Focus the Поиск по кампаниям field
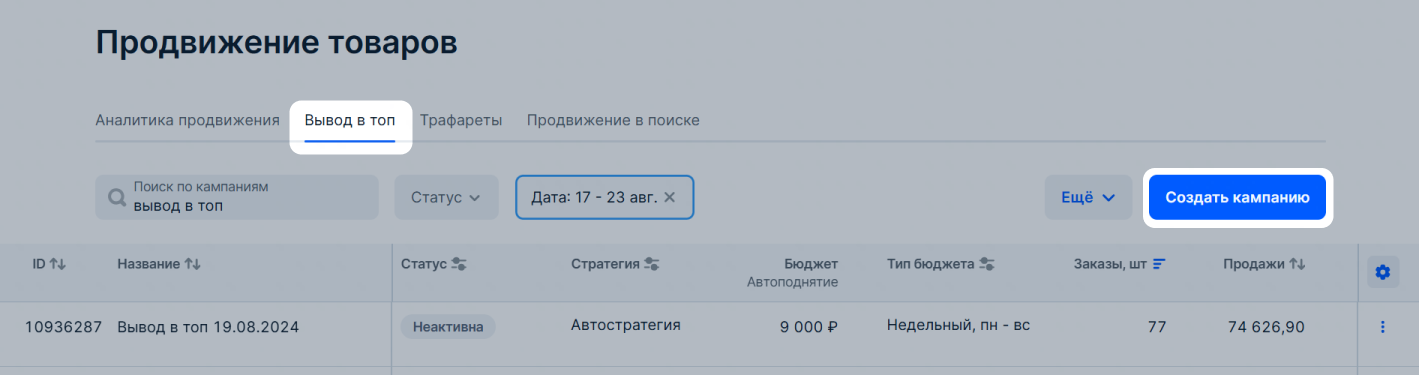The width and height of the screenshot is (1421, 375). tap(237, 197)
